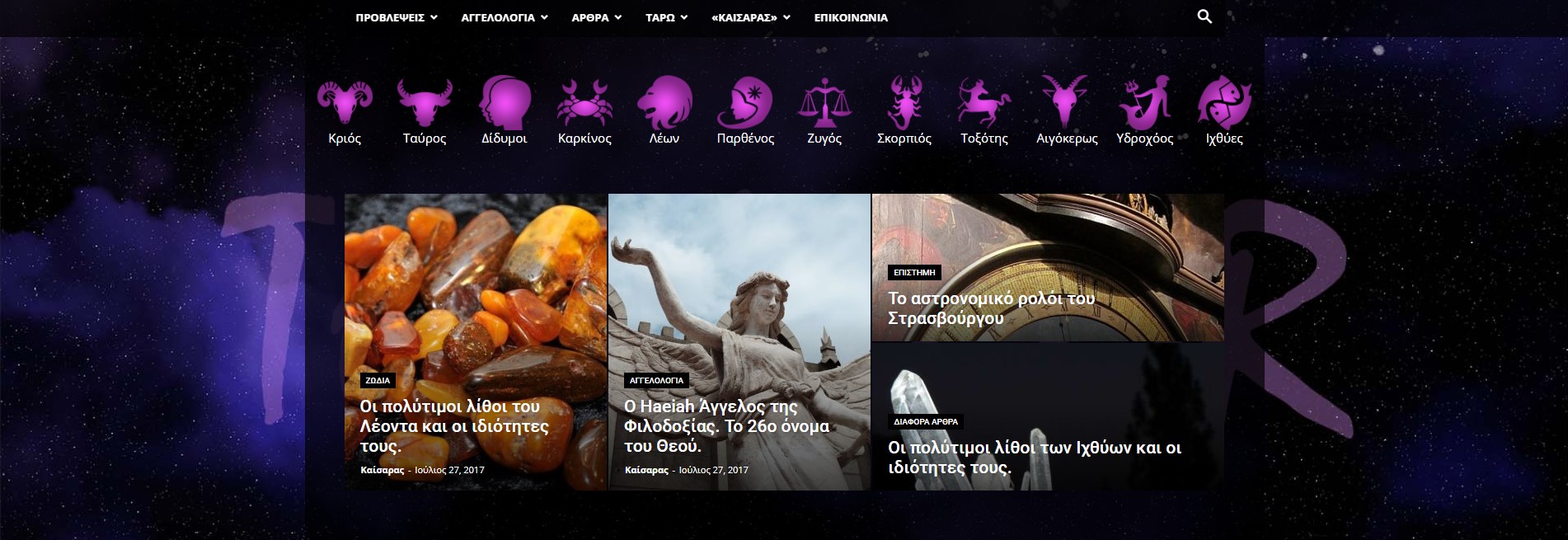Open the Παρθένος text label

[x=745, y=139]
